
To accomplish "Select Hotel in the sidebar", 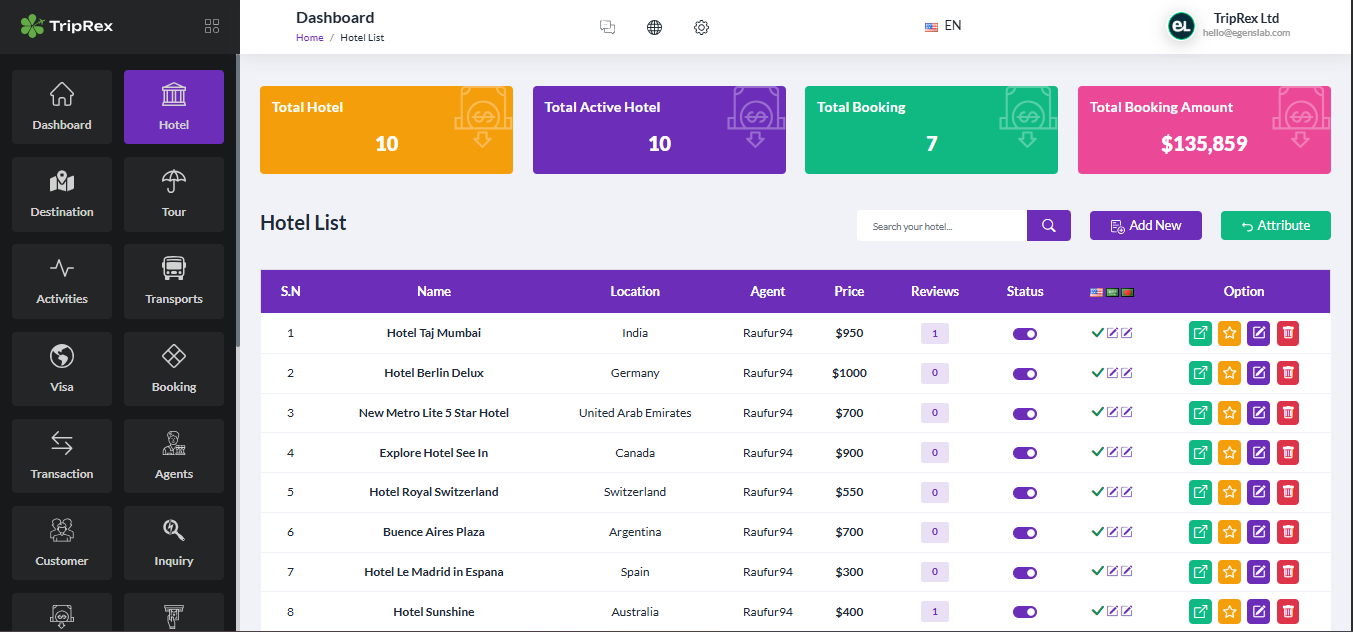I will pyautogui.click(x=174, y=107).
